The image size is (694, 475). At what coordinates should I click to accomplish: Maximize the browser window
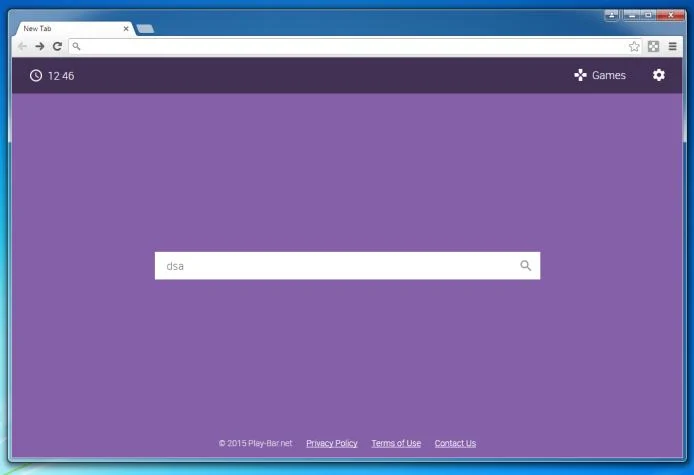click(x=648, y=15)
